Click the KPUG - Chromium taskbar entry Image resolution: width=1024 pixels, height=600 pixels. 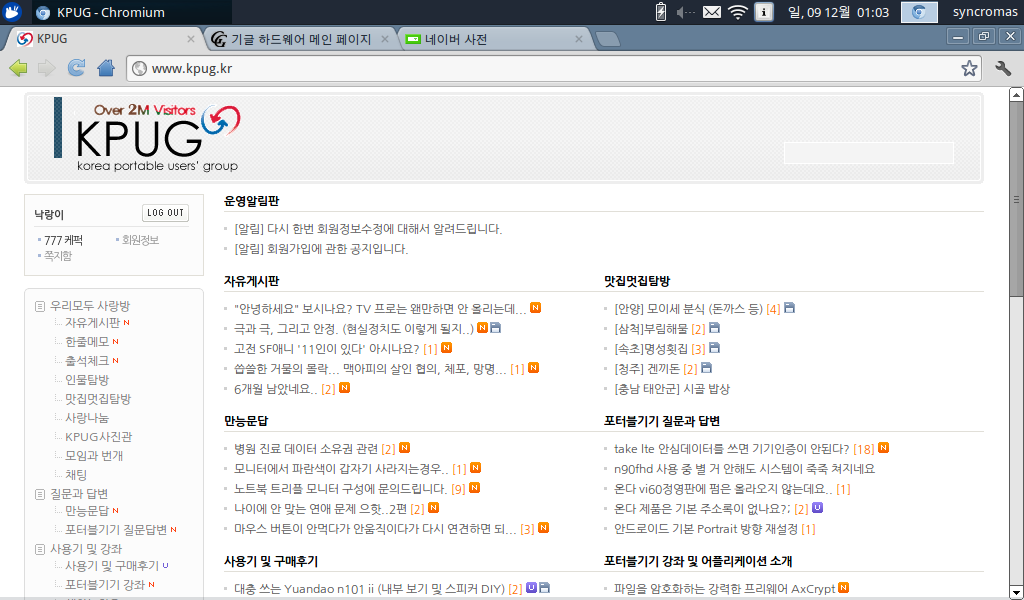pos(132,12)
